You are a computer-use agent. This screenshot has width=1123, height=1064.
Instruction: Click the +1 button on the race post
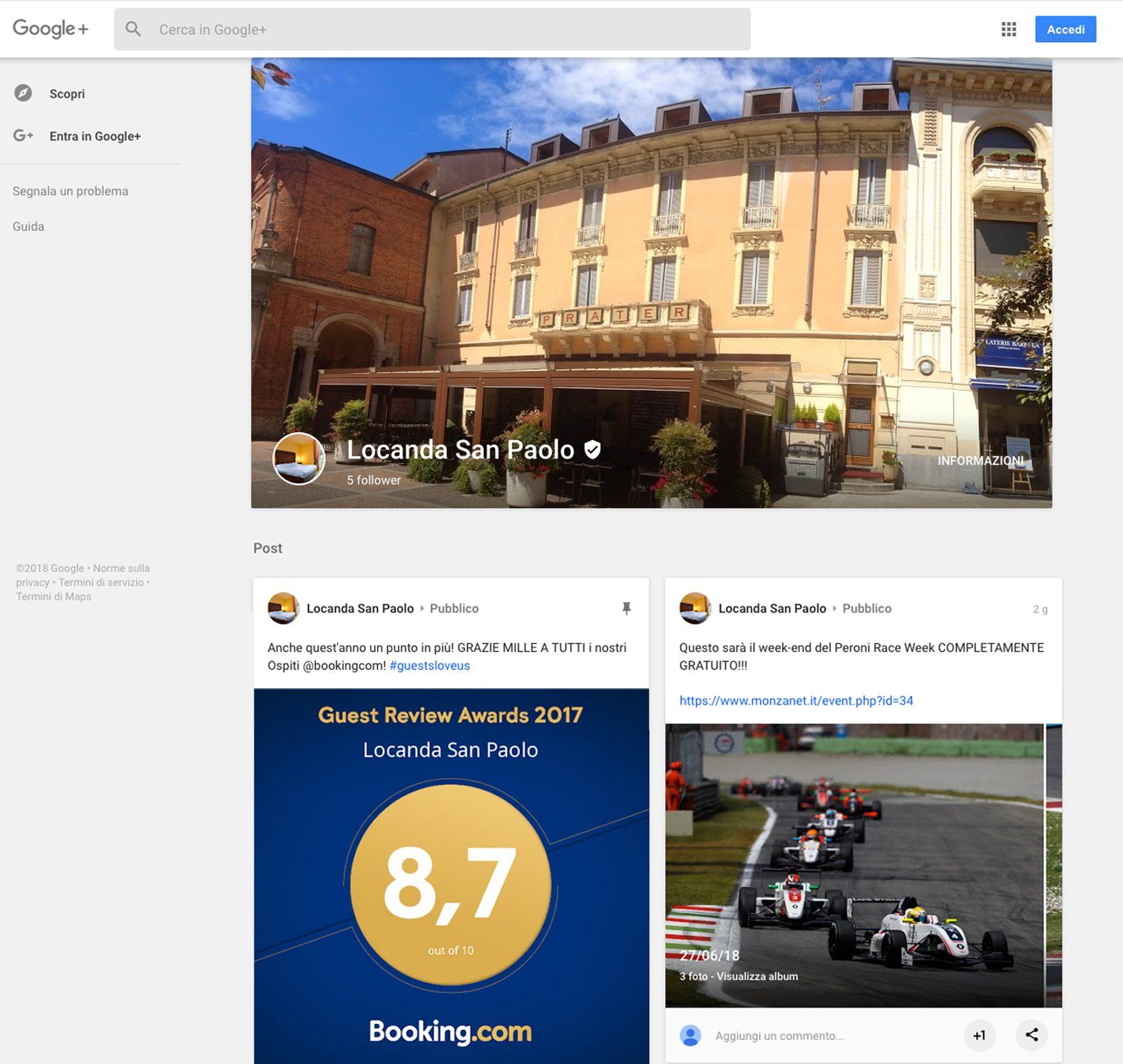point(980,1035)
